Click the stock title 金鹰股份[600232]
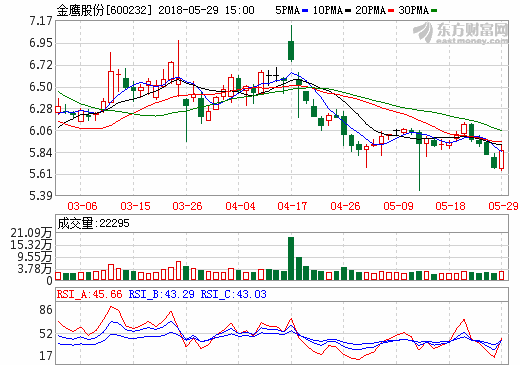The height and width of the screenshot is (365, 520). pyautogui.click(x=104, y=10)
